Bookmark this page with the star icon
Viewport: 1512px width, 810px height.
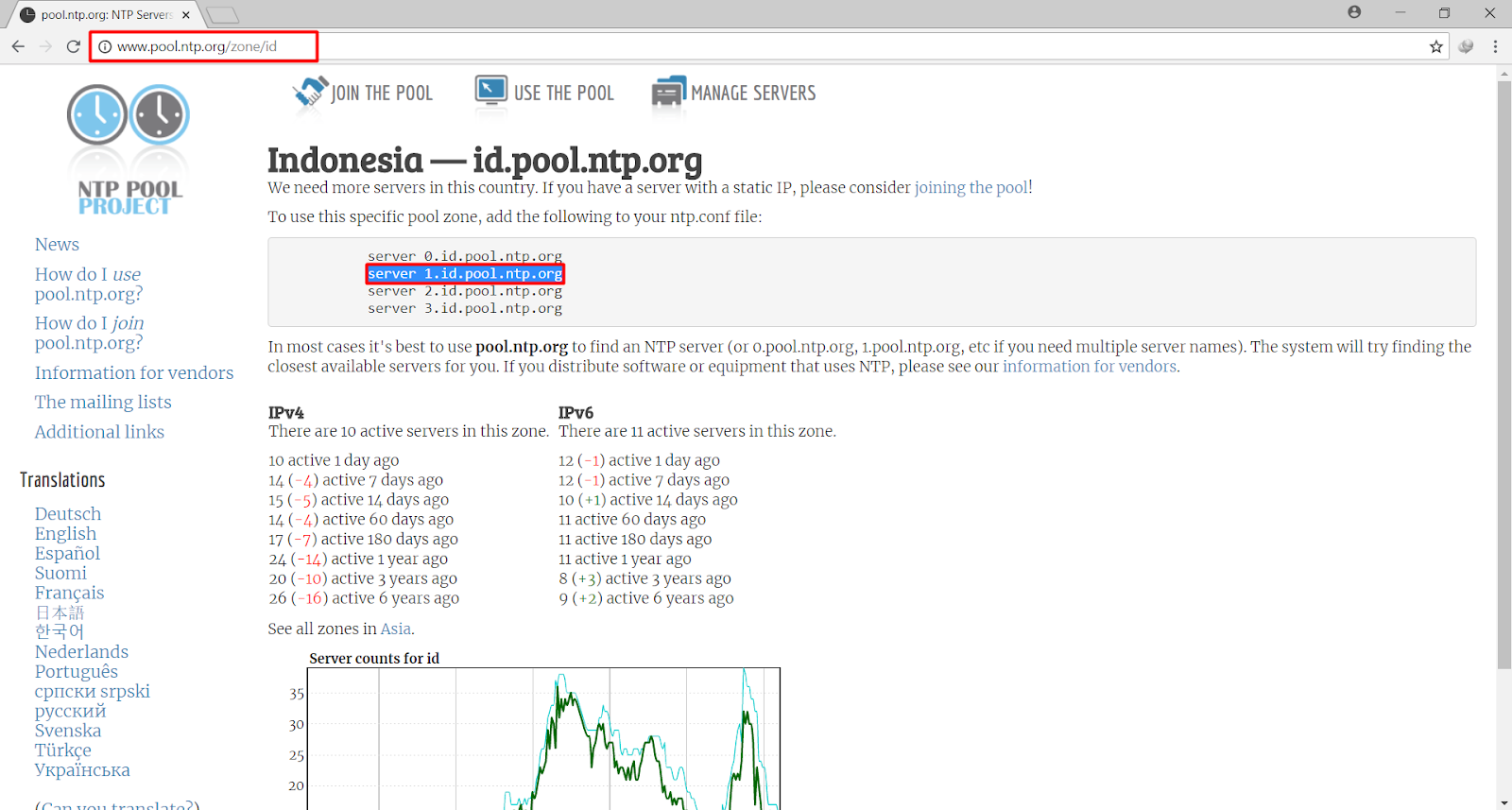[x=1436, y=46]
